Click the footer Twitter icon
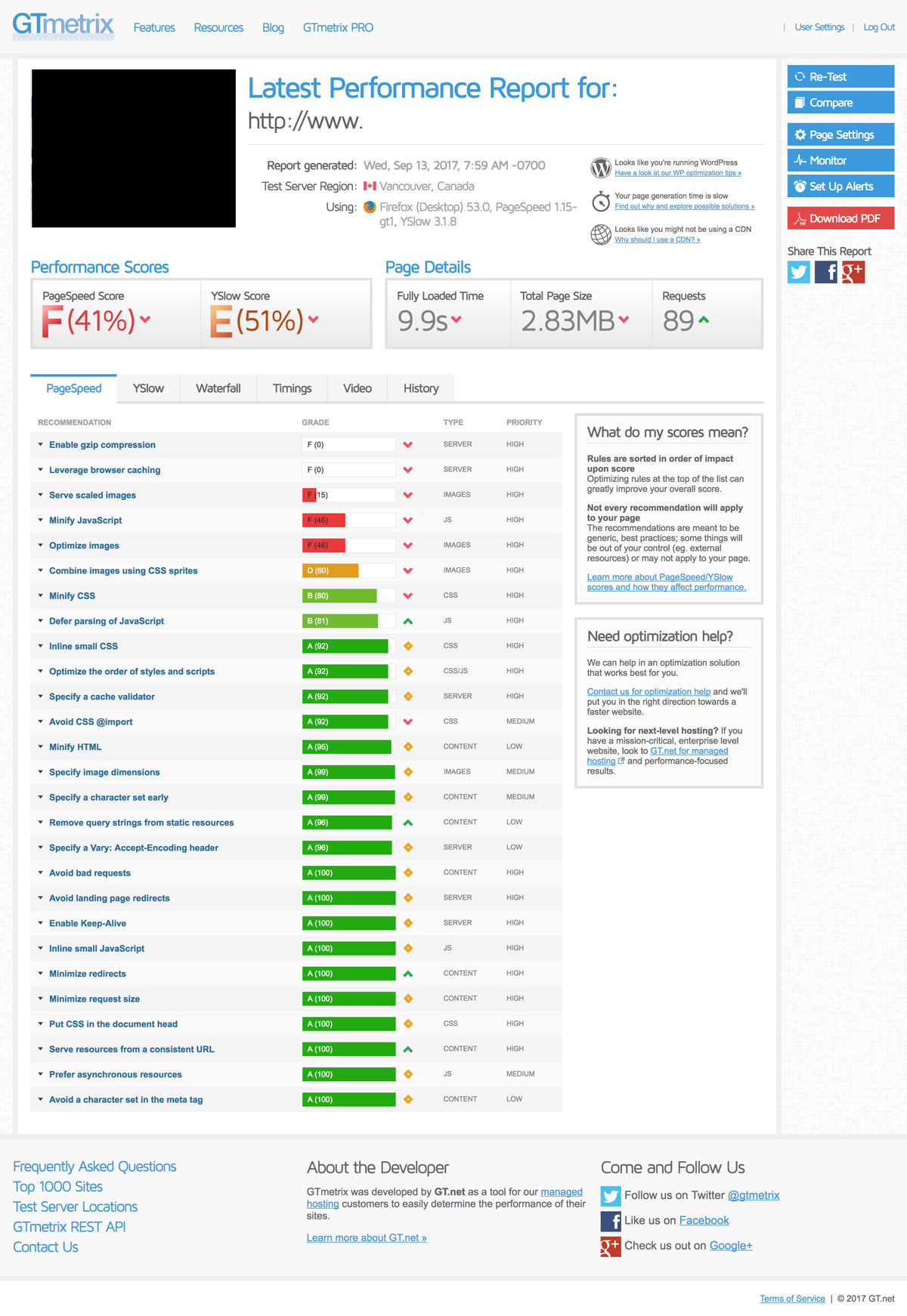 point(611,1196)
